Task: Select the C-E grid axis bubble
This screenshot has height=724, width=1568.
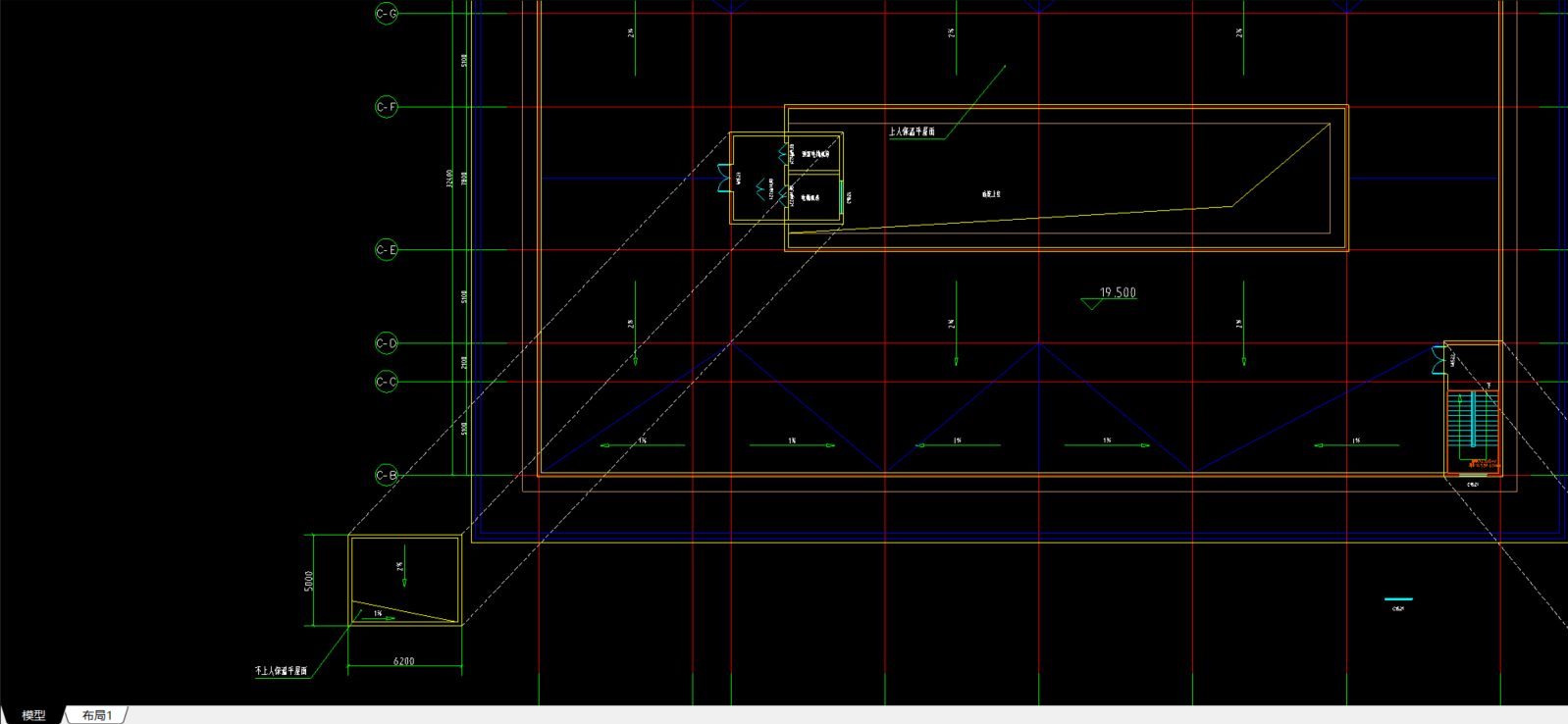Action: 387,250
